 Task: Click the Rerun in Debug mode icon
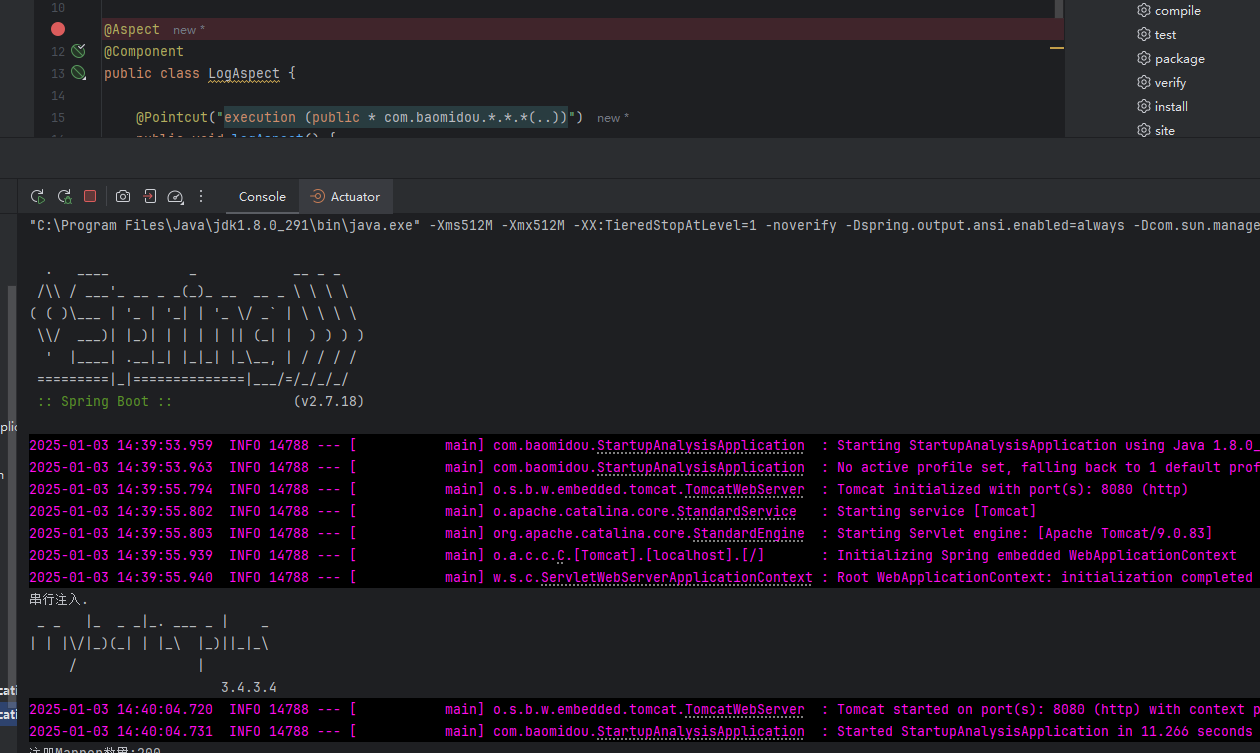(64, 197)
